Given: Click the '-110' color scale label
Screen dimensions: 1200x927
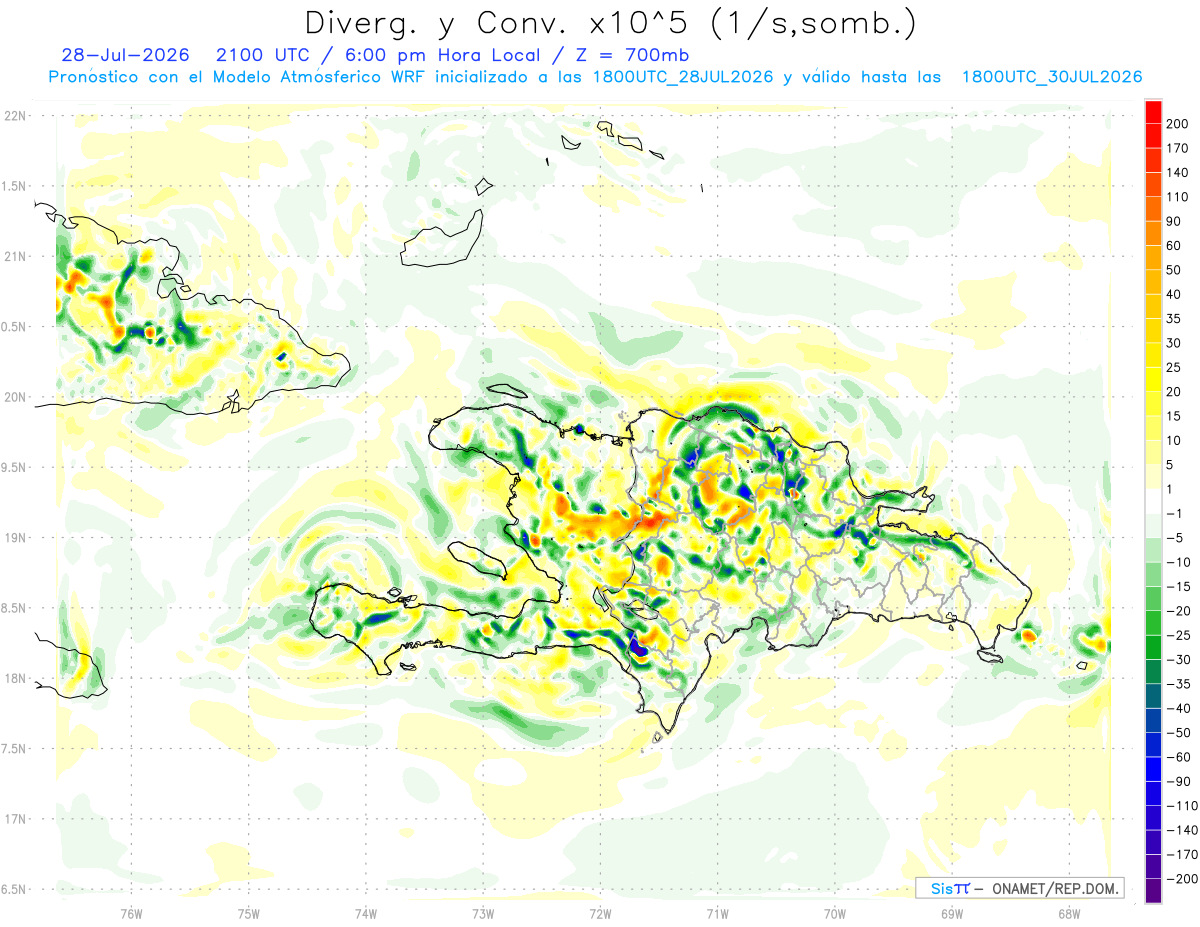Looking at the screenshot, I should click(1180, 806).
